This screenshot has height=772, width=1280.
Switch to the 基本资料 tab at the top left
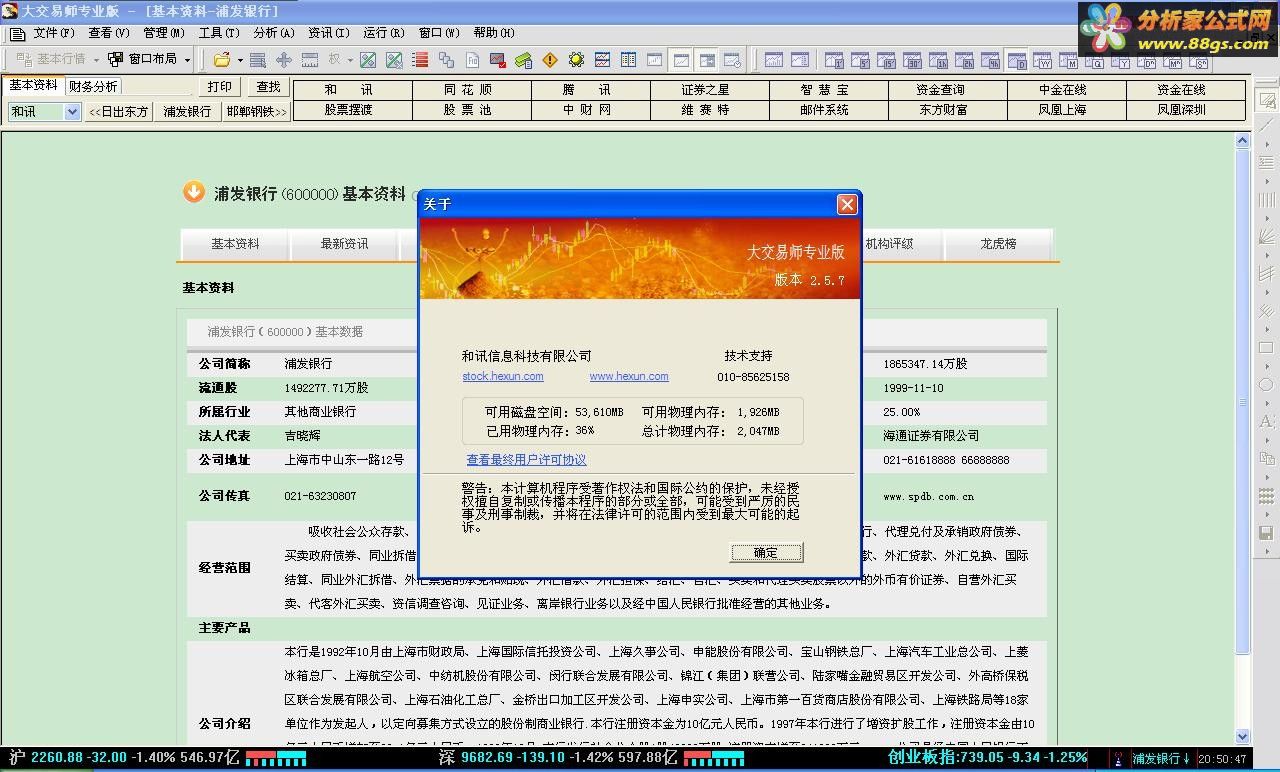tap(33, 86)
